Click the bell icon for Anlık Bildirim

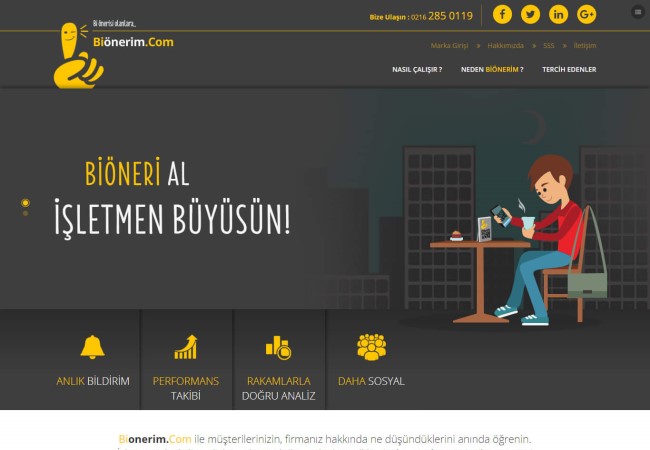[93, 347]
